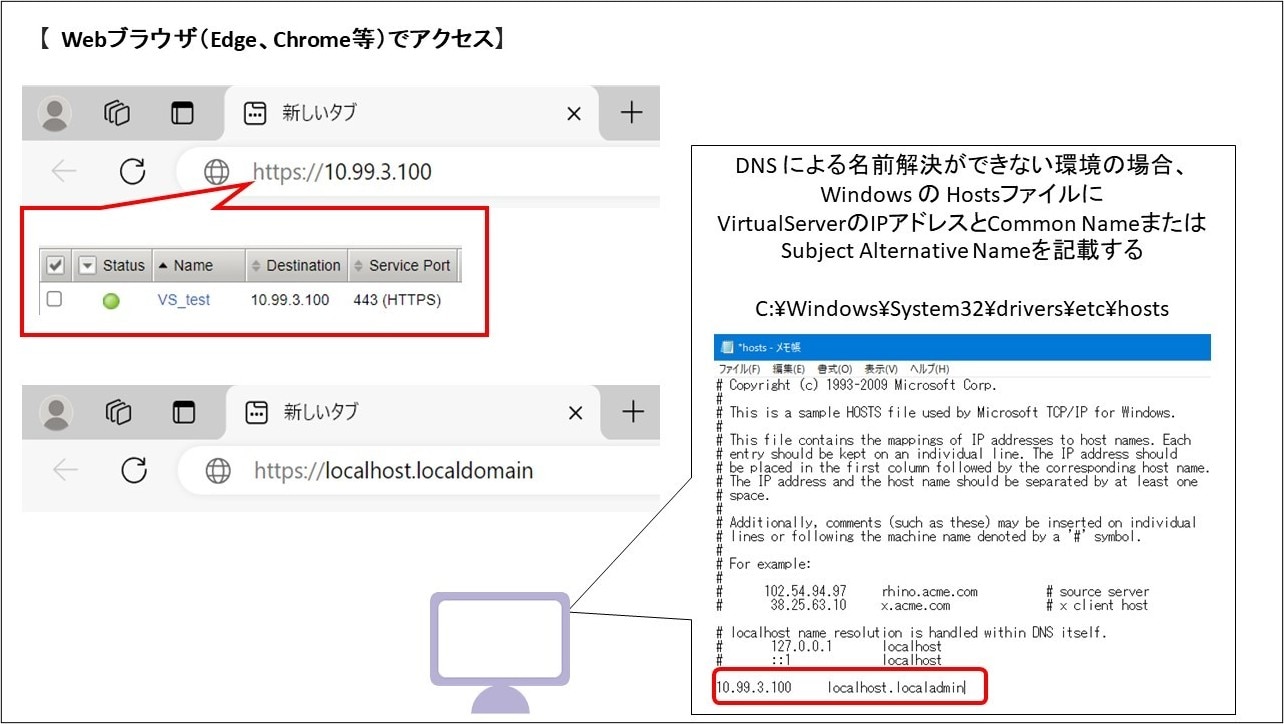Click the profile avatar in the 10.99.3.100 browser
The width and height of the screenshot is (1284, 724).
(54, 113)
